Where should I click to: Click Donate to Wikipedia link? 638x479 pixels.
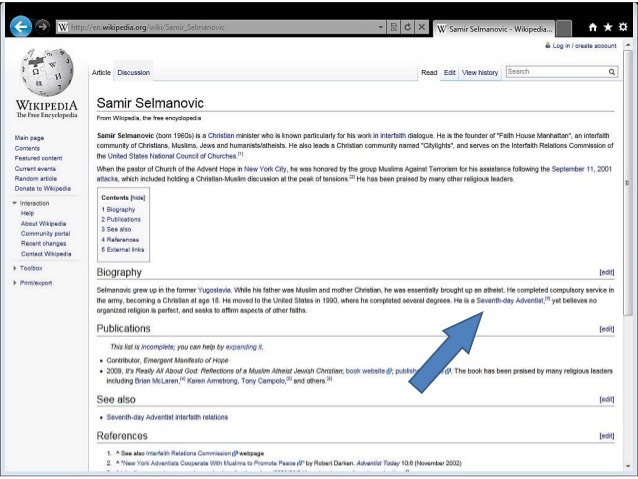(x=43, y=188)
